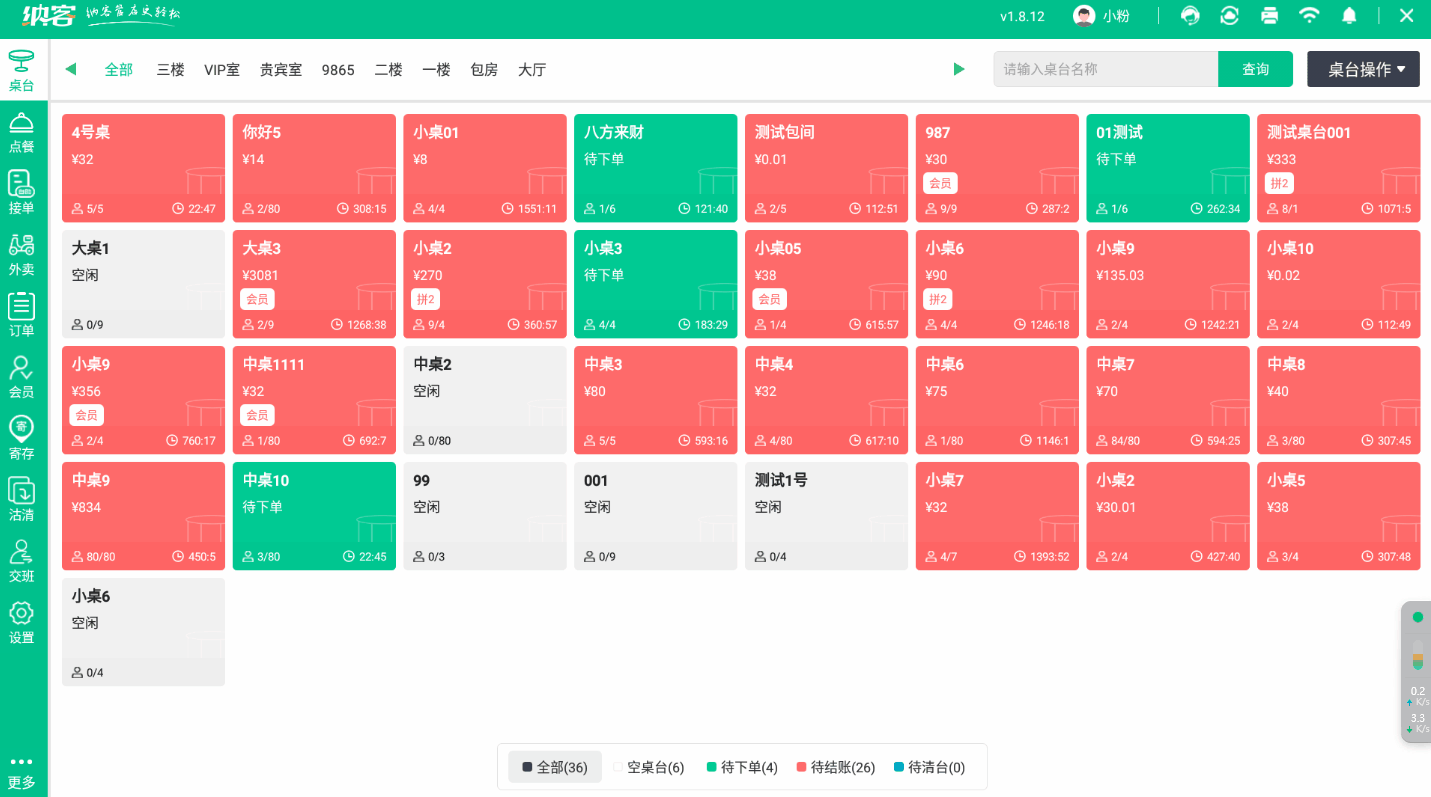Click the 查询 search button

coord(1255,69)
